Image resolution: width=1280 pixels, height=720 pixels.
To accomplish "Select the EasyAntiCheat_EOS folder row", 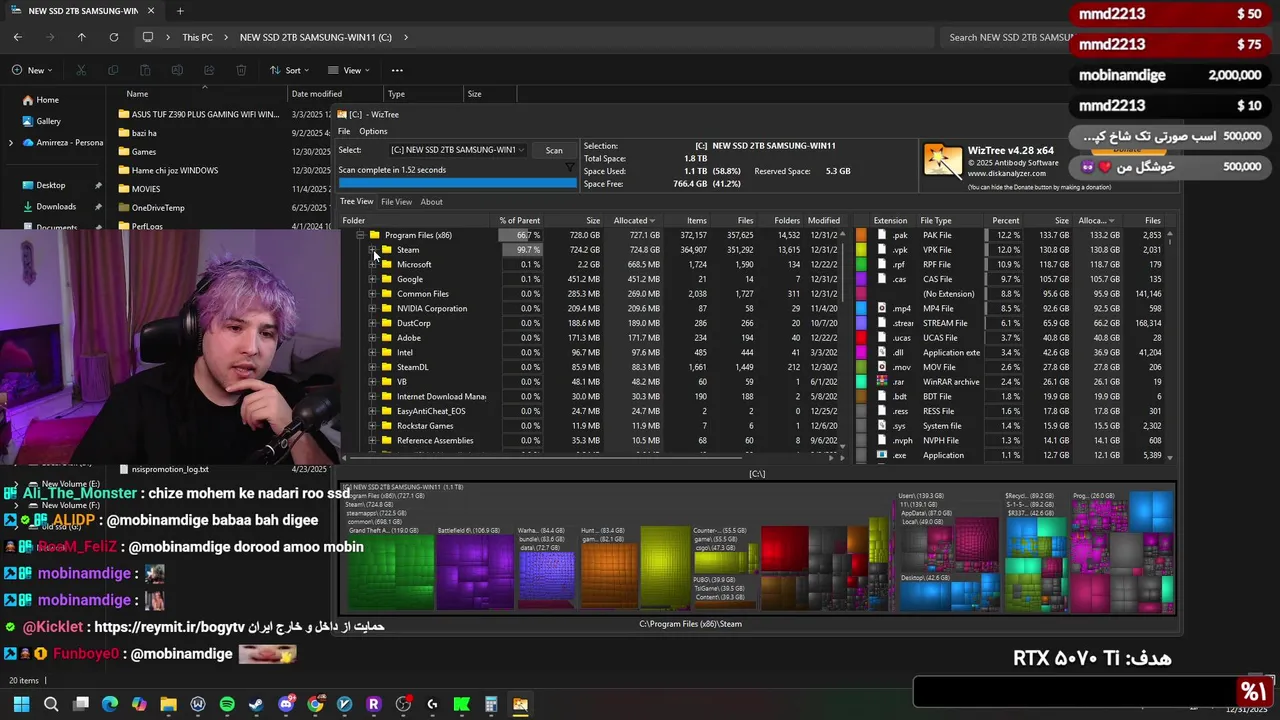I will pyautogui.click(x=592, y=411).
